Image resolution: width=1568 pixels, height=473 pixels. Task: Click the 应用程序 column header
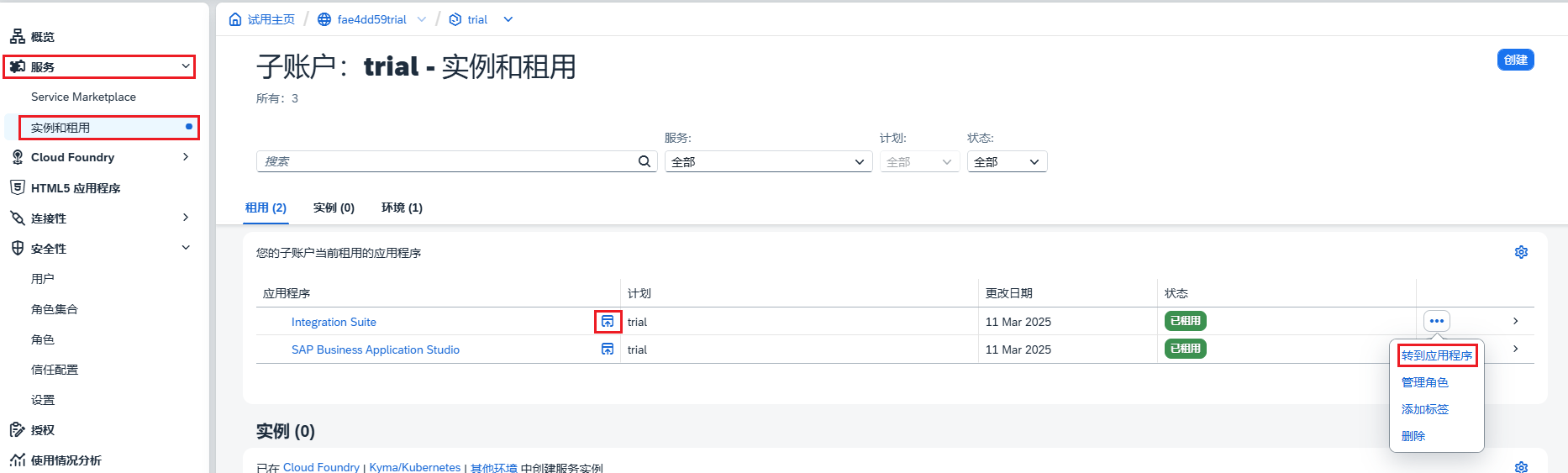click(x=287, y=293)
